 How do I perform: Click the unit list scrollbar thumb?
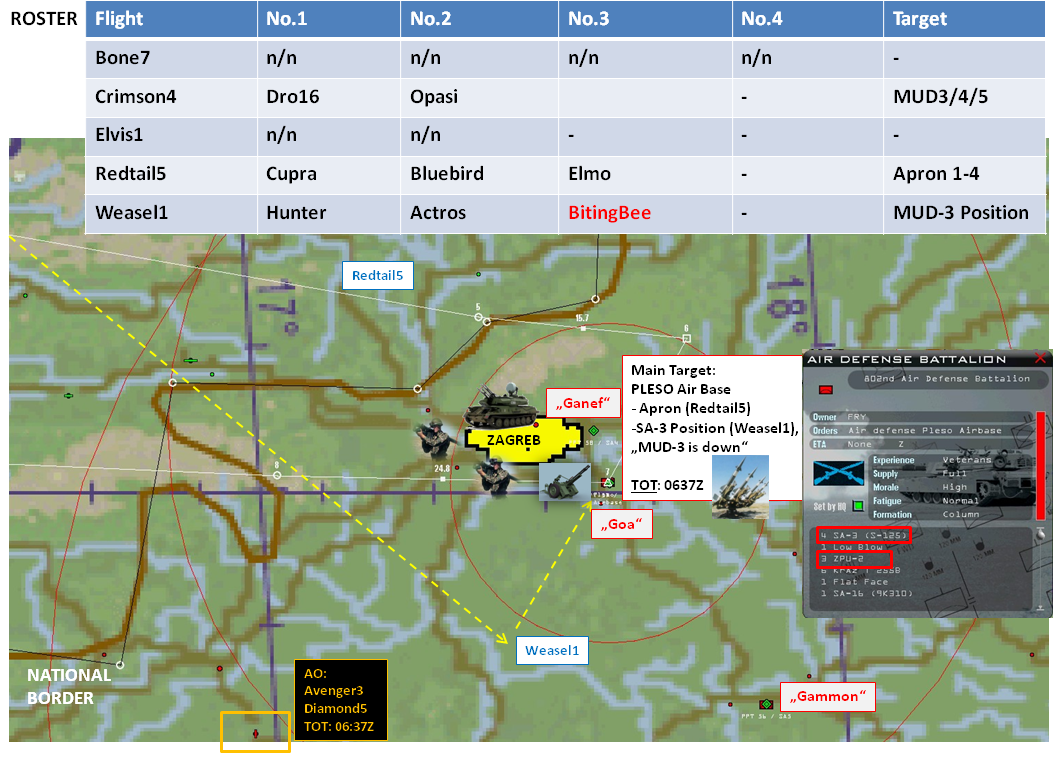(x=1040, y=533)
